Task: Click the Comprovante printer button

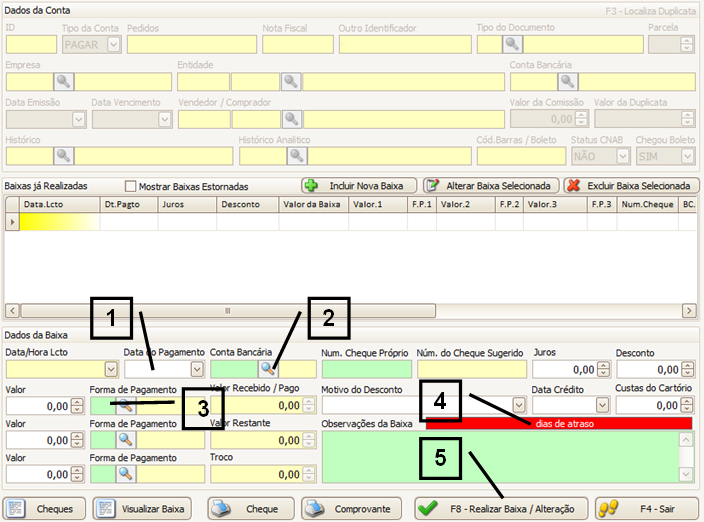Action: pyautogui.click(x=351, y=509)
